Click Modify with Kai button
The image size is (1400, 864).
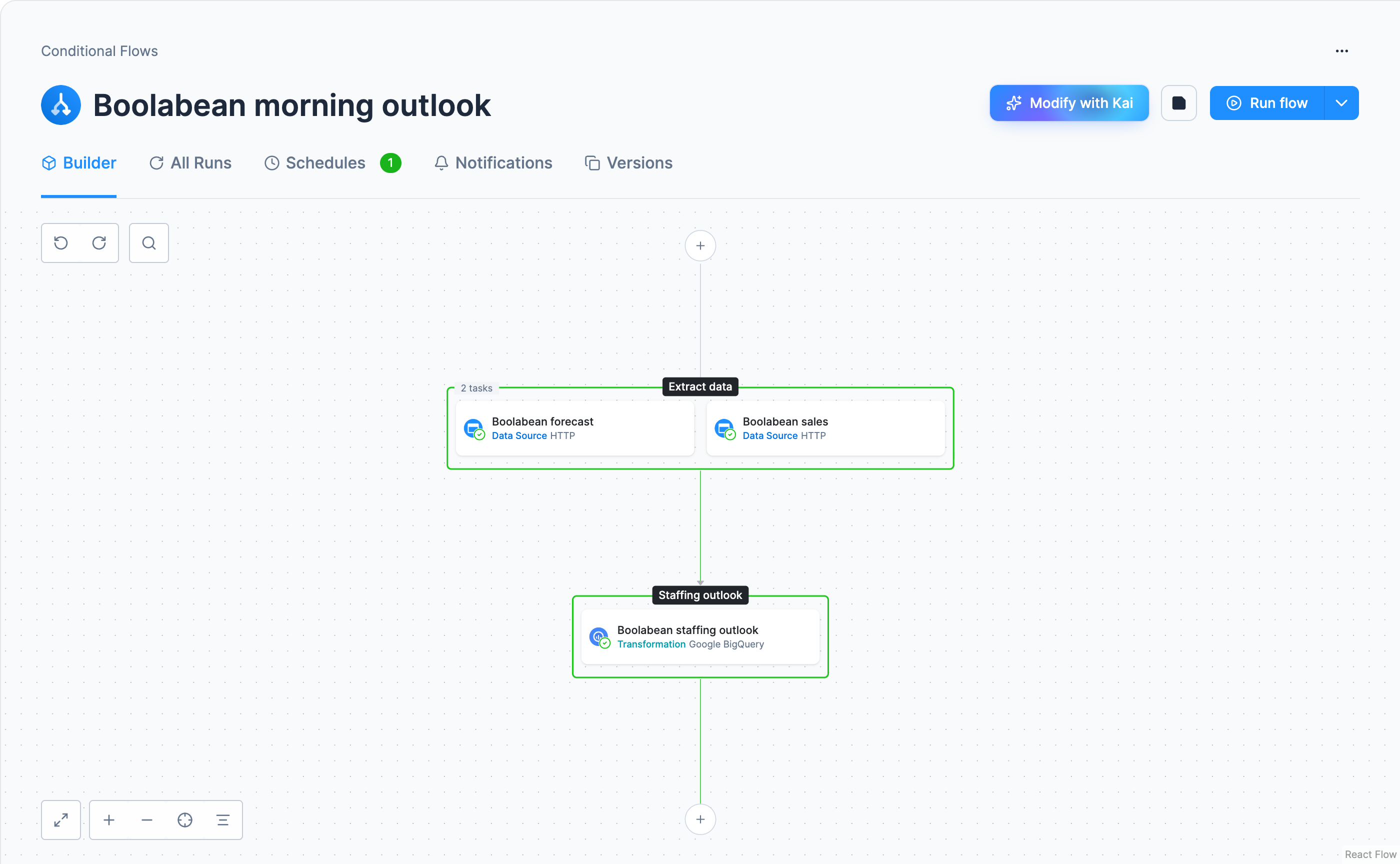point(1068,103)
